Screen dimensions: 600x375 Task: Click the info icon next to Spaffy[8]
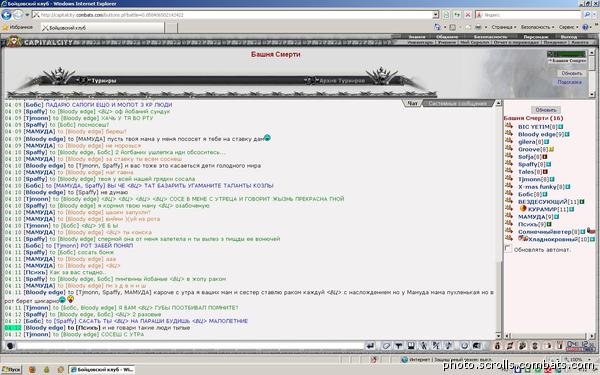tap(548, 164)
